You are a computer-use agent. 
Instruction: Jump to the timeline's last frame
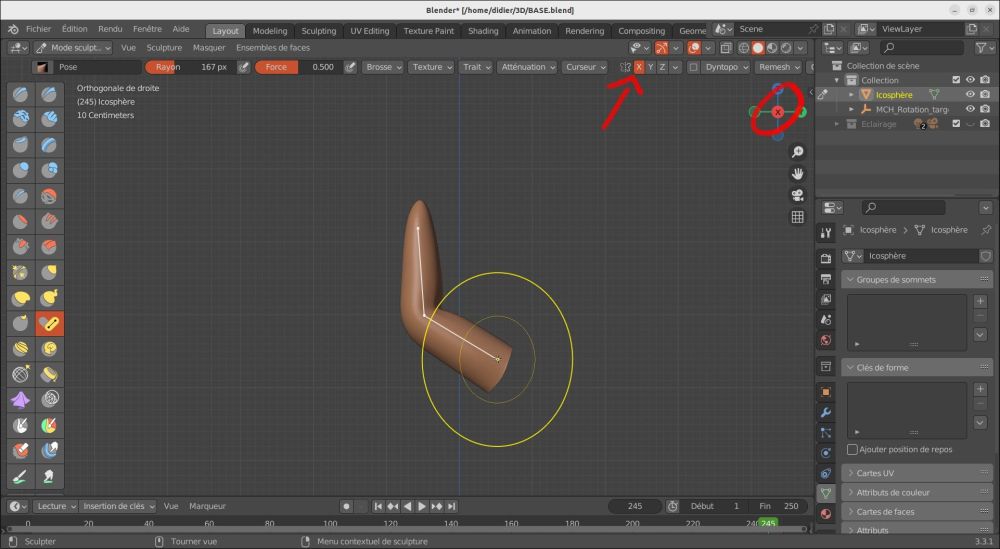(452, 506)
